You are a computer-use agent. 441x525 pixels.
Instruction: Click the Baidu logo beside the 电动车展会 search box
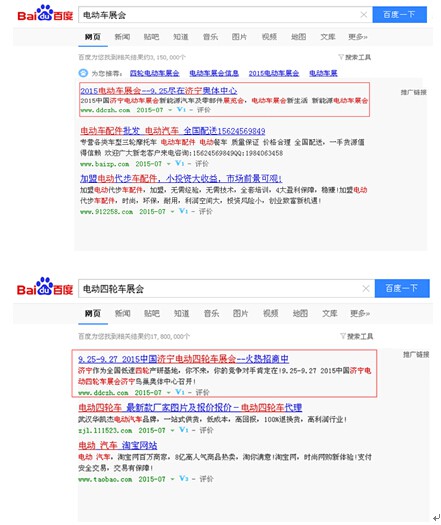[x=45, y=13]
